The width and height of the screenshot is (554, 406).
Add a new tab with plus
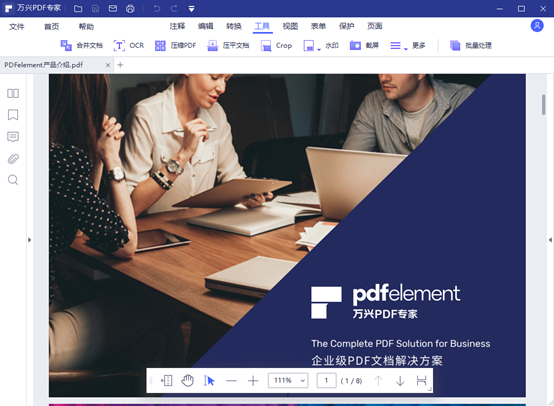coord(120,65)
